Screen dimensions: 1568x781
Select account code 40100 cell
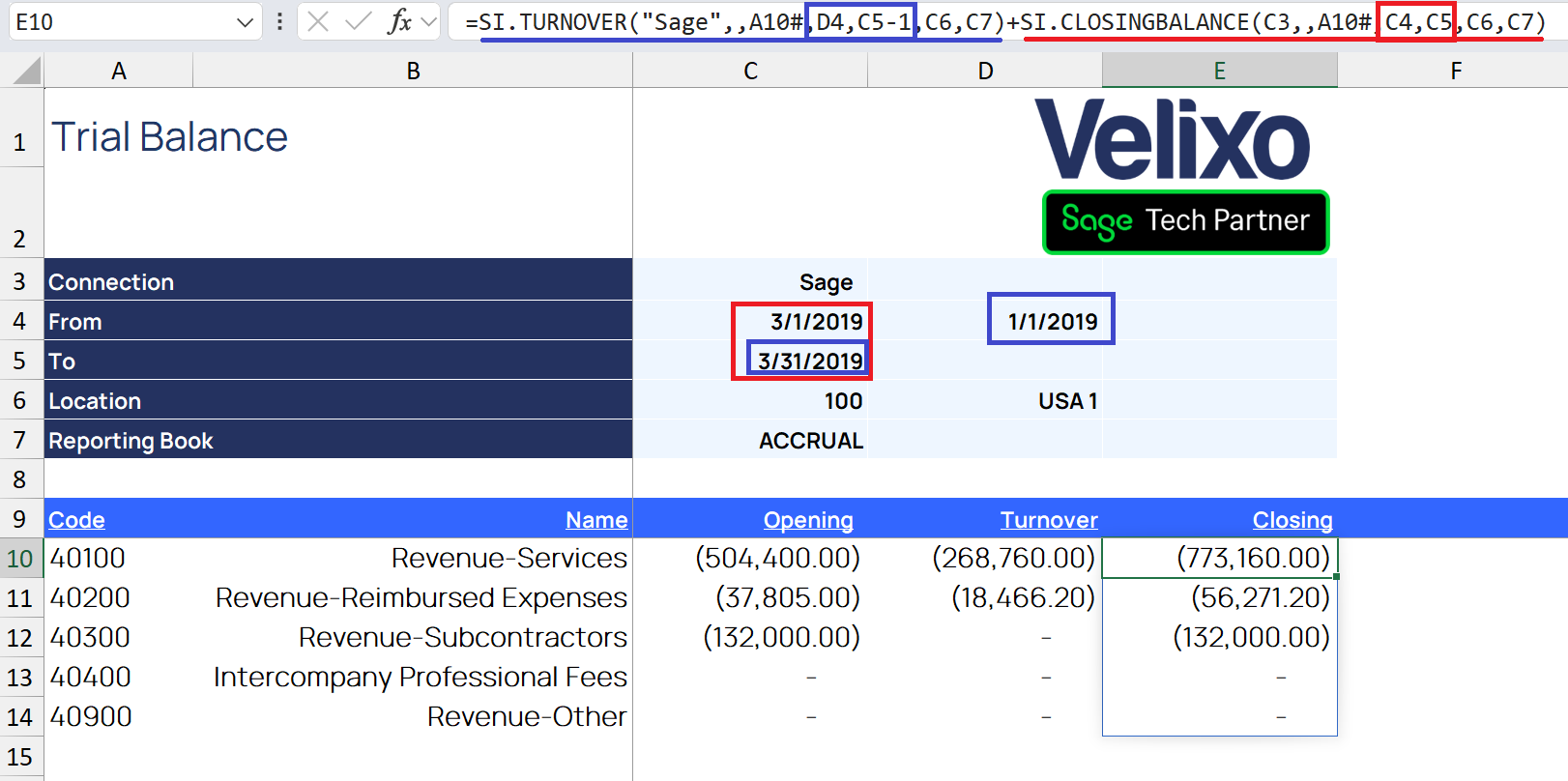click(119, 558)
